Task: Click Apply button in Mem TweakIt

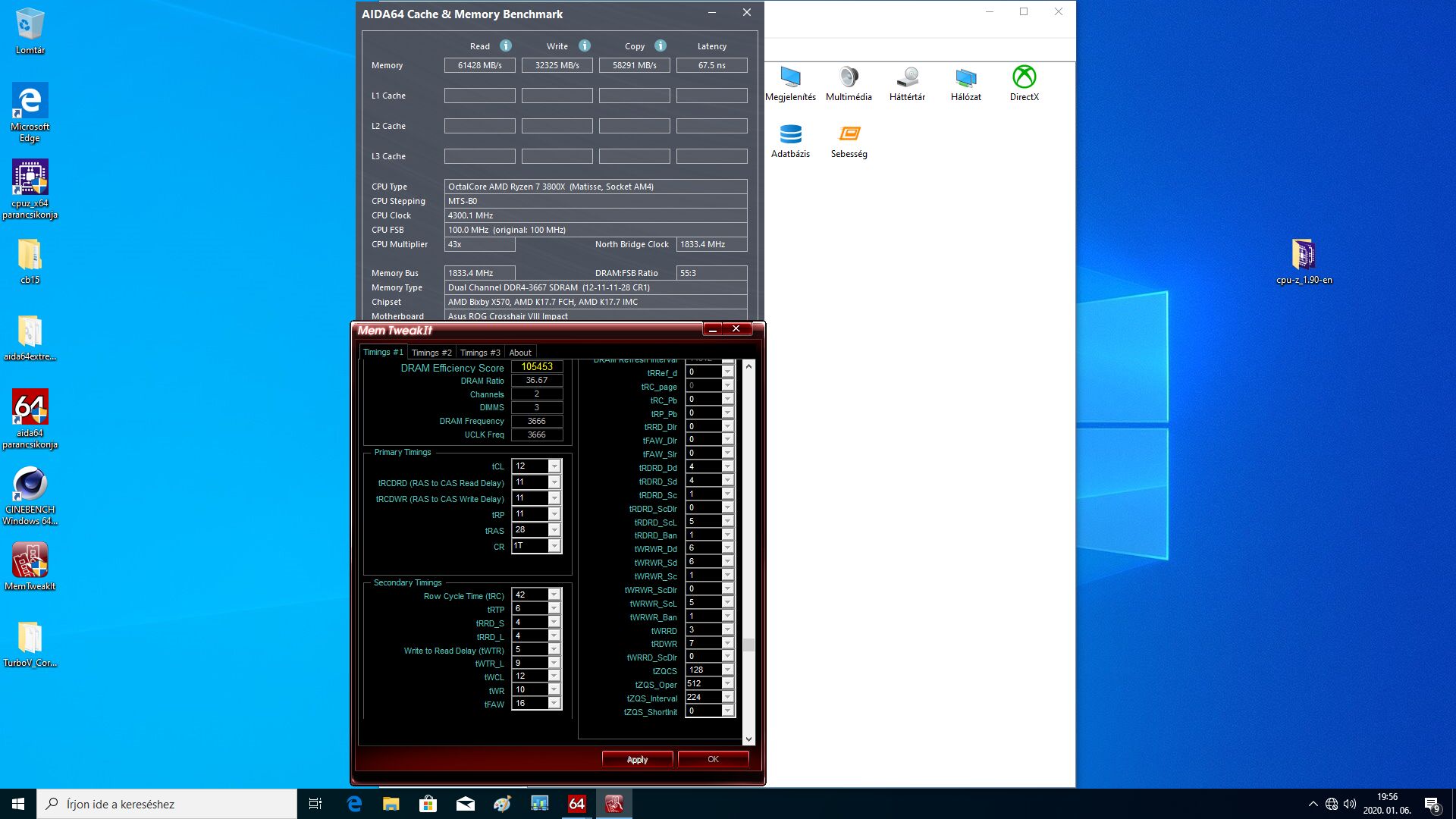Action: coord(637,759)
